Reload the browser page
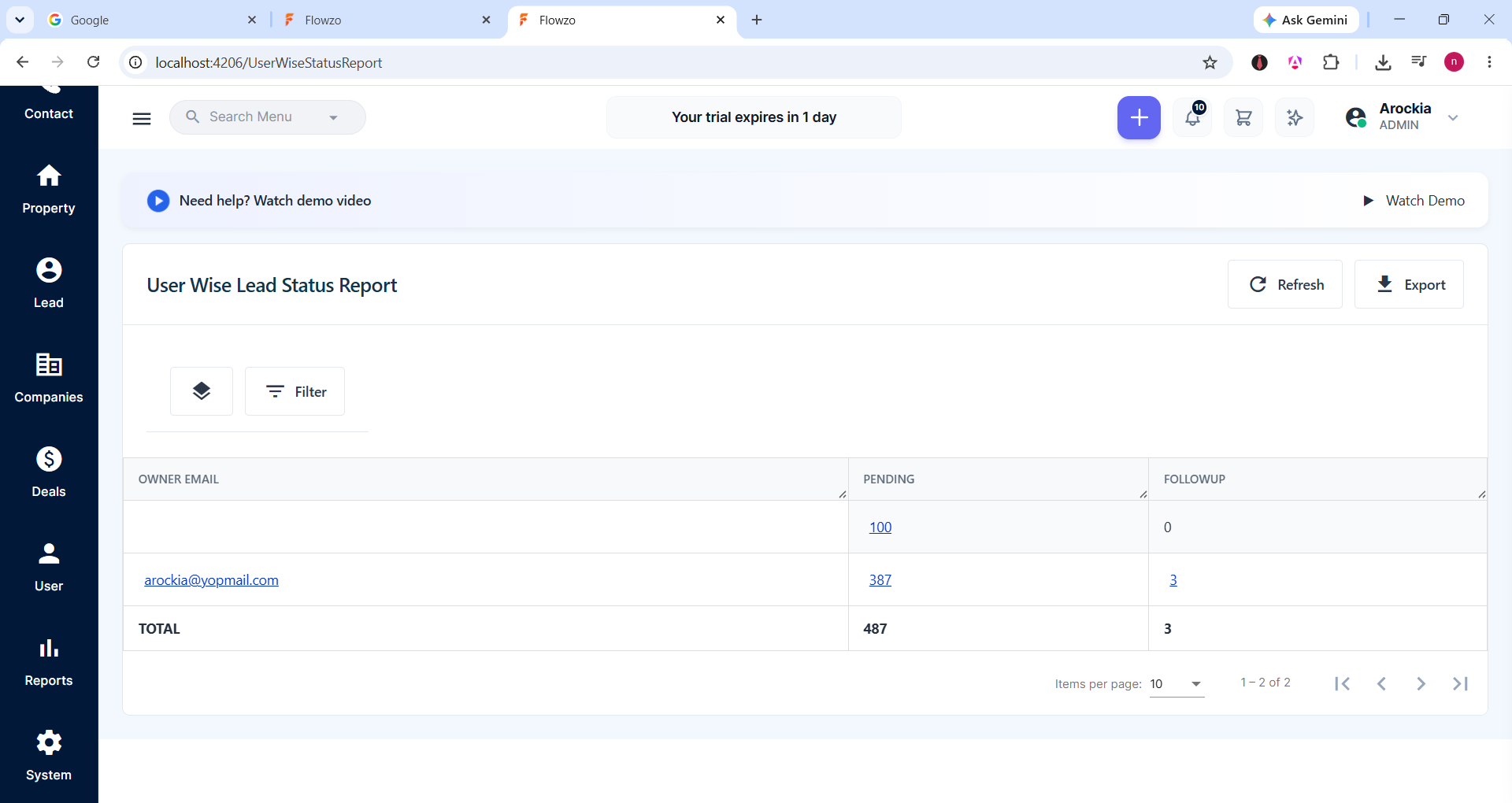The image size is (1512, 803). click(x=93, y=62)
